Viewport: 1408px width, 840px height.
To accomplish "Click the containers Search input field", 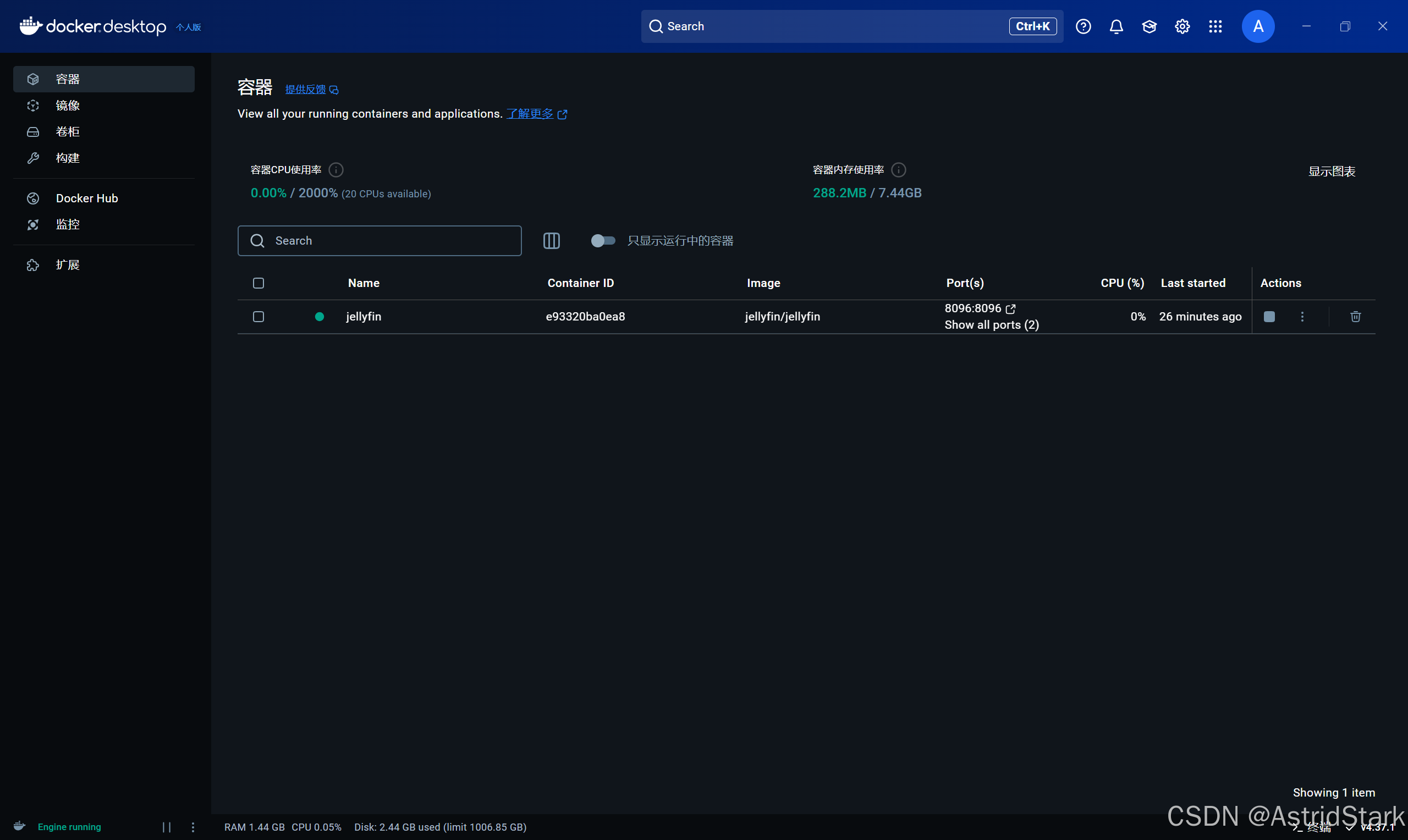I will coord(380,241).
